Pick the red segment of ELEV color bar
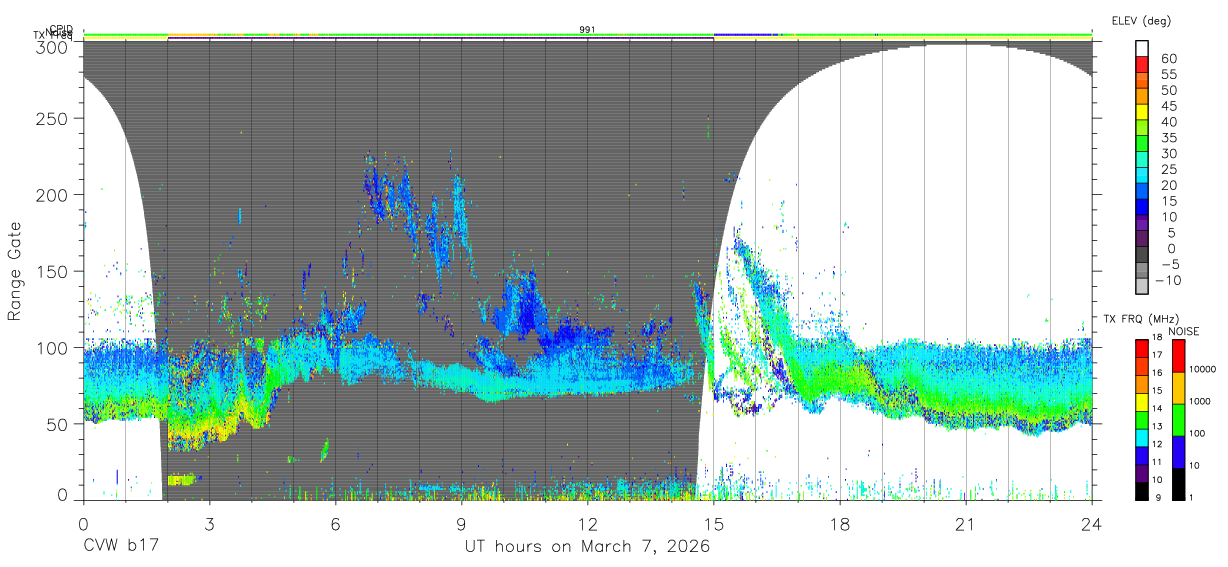Image resolution: width=1228 pixels, height=567 pixels. pyautogui.click(x=1142, y=63)
